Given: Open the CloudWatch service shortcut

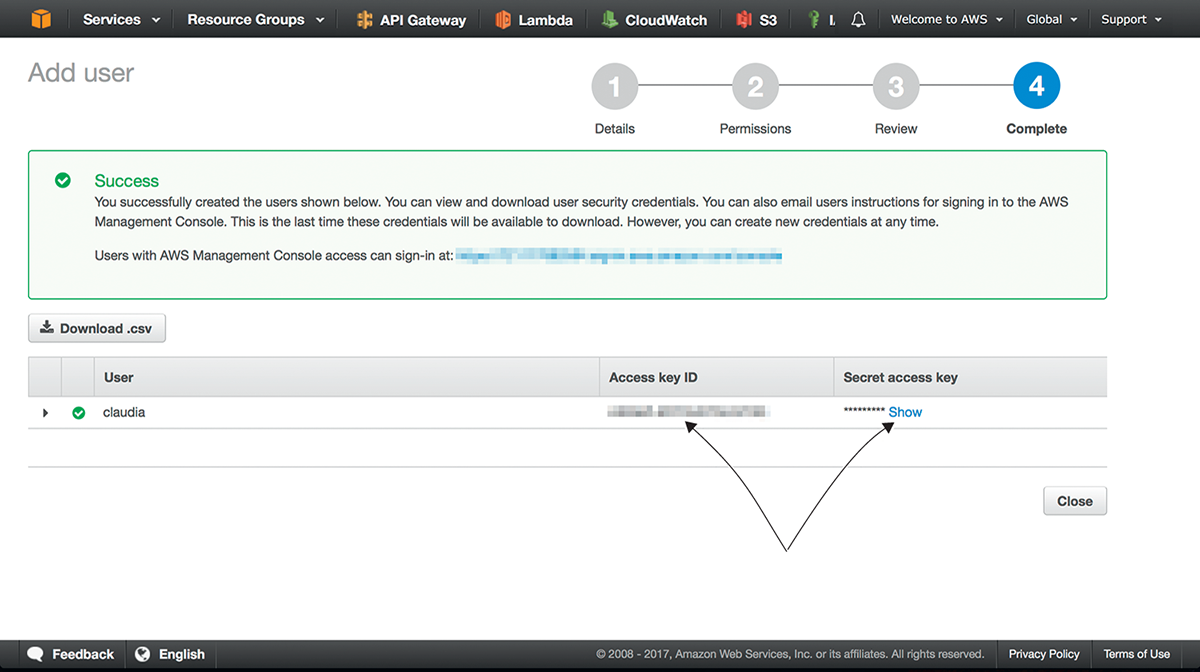Looking at the screenshot, I should 654,20.
